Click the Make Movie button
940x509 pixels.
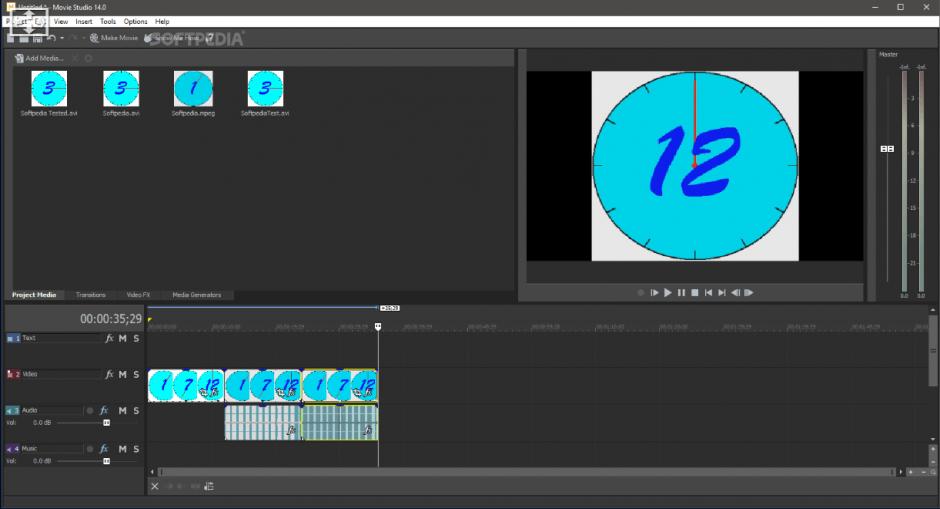[114, 38]
